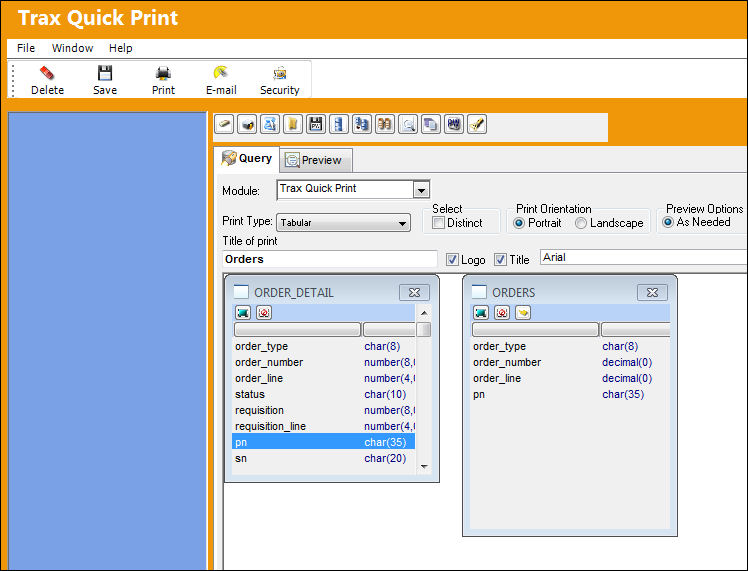Click the binoculars find icon
The height and width of the screenshot is (571, 748).
tap(384, 125)
